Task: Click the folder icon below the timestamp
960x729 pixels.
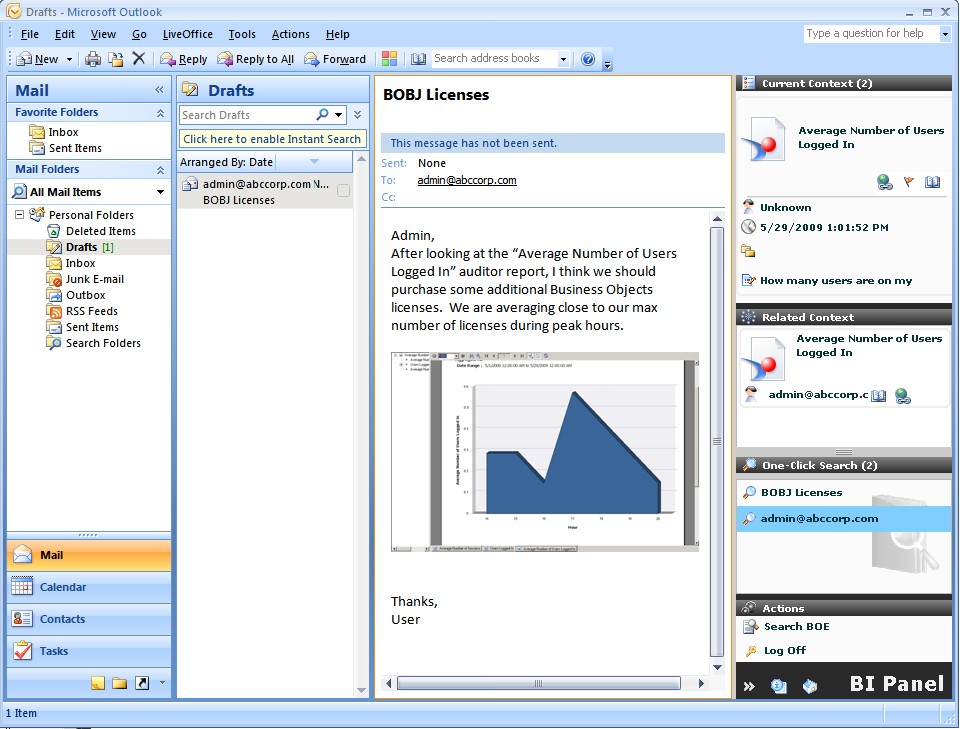Action: pos(748,251)
